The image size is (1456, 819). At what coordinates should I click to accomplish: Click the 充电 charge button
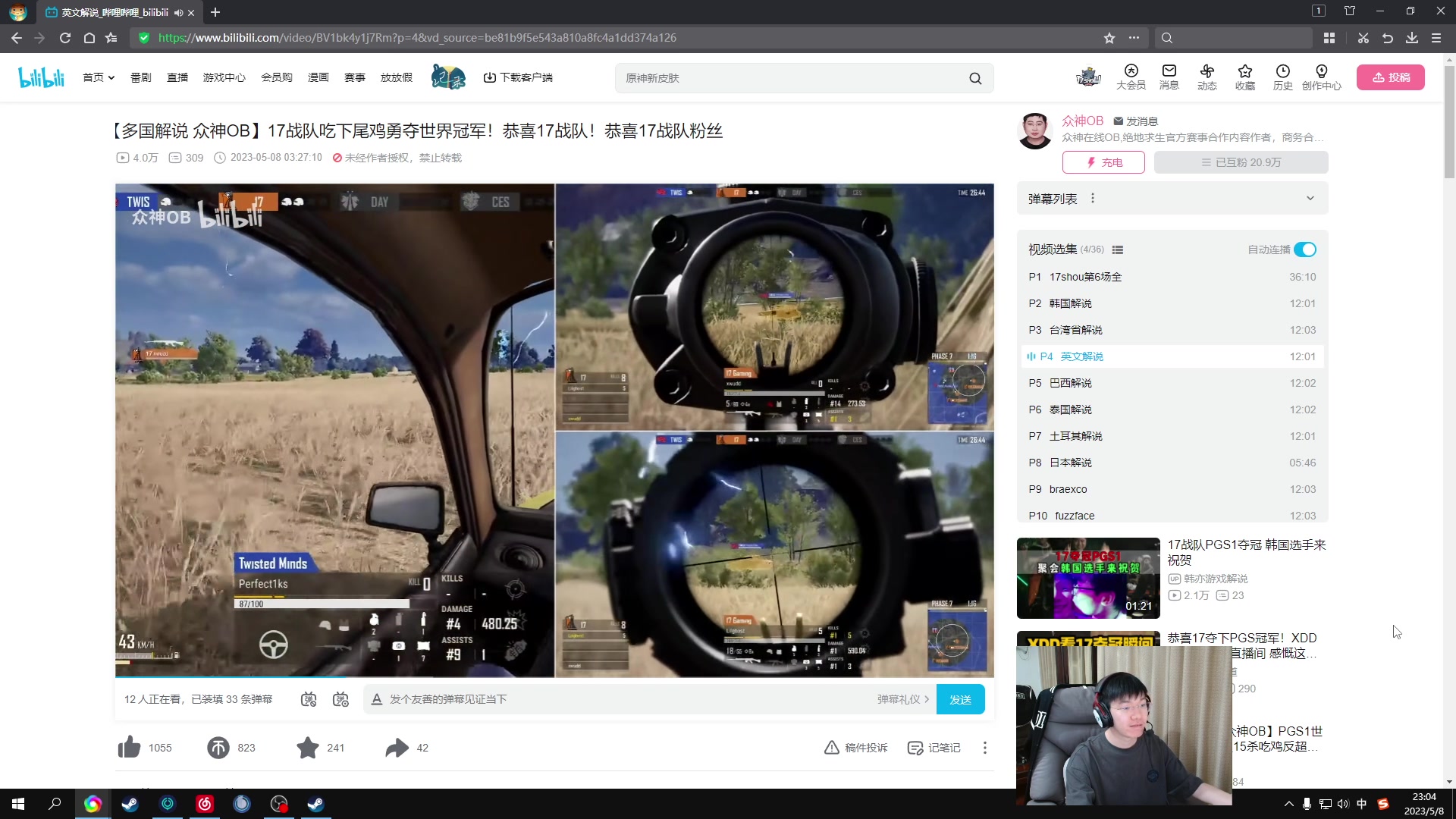(x=1103, y=162)
